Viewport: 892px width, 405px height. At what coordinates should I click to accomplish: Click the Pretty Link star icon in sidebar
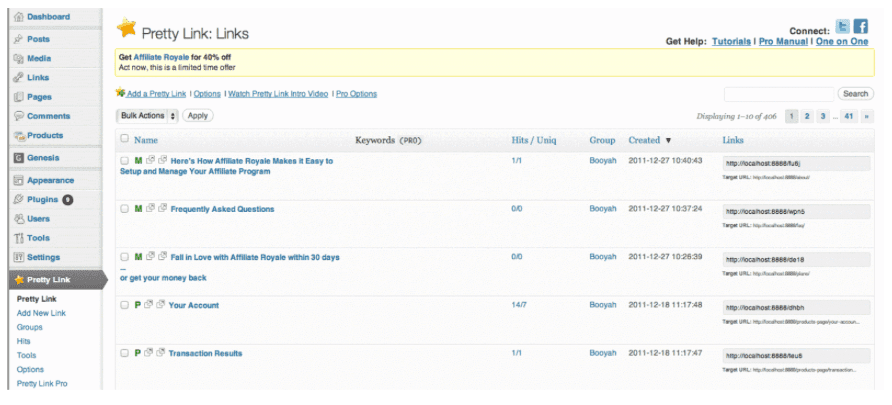click(x=17, y=280)
